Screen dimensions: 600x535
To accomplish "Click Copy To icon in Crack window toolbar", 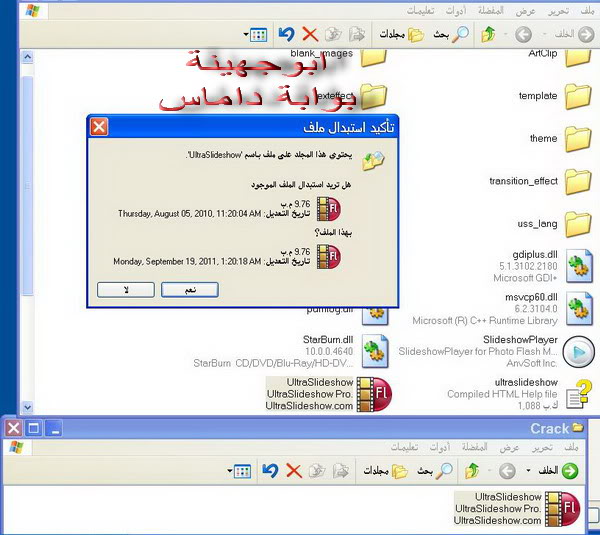I will click(x=317, y=471).
